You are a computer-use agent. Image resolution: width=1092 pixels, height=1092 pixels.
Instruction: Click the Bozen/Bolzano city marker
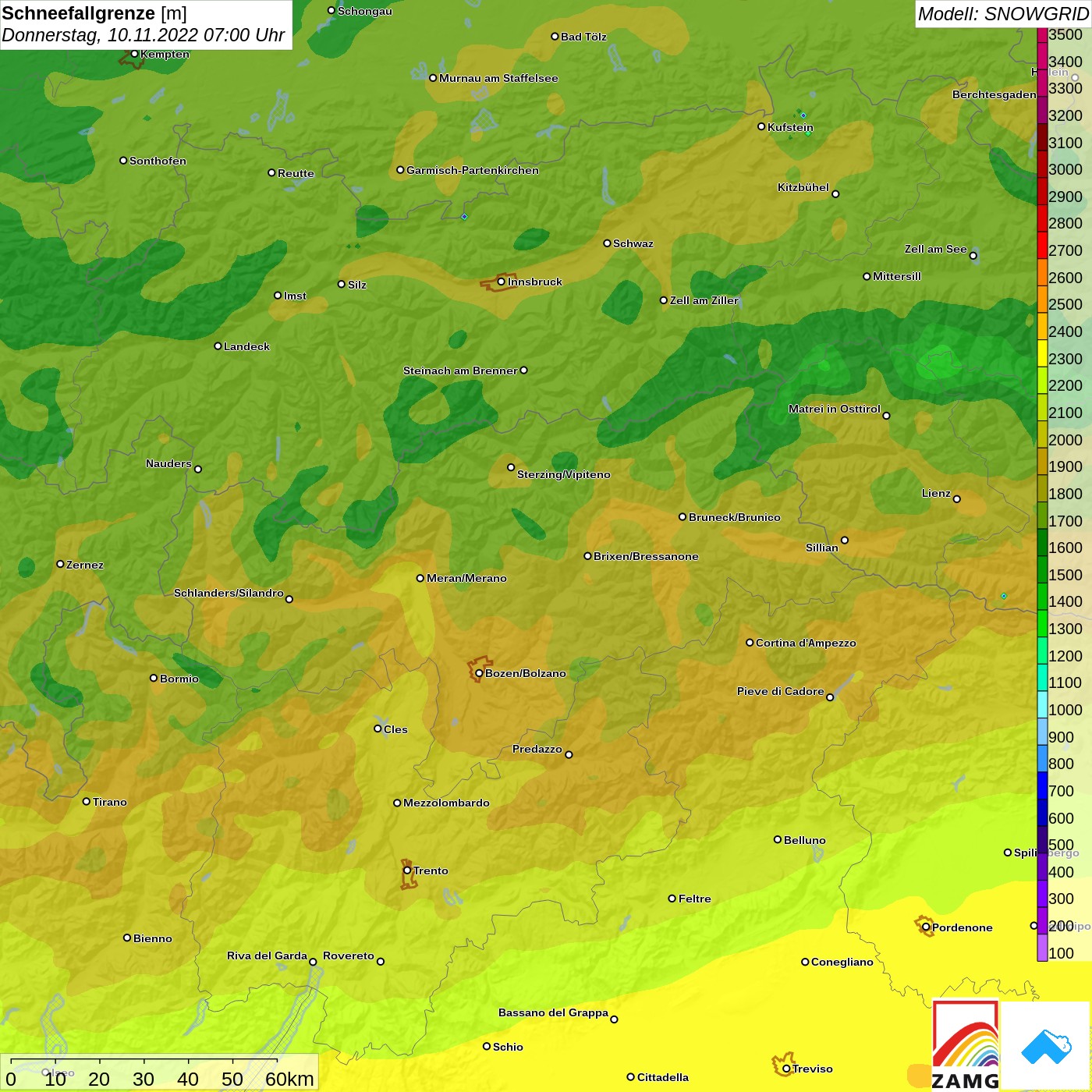pos(479,673)
